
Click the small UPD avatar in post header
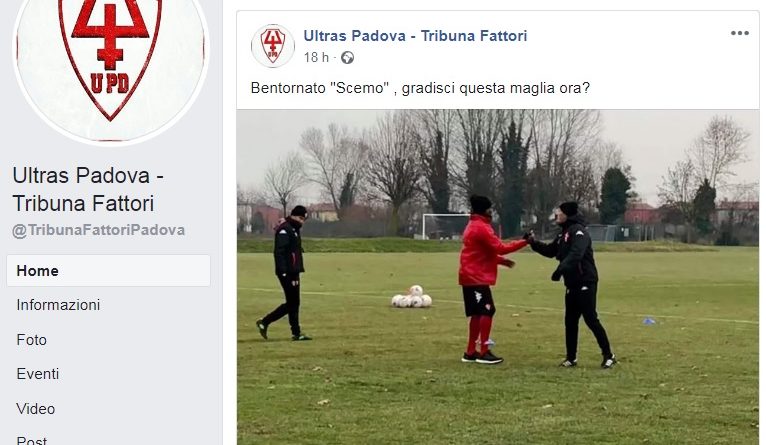(x=273, y=46)
